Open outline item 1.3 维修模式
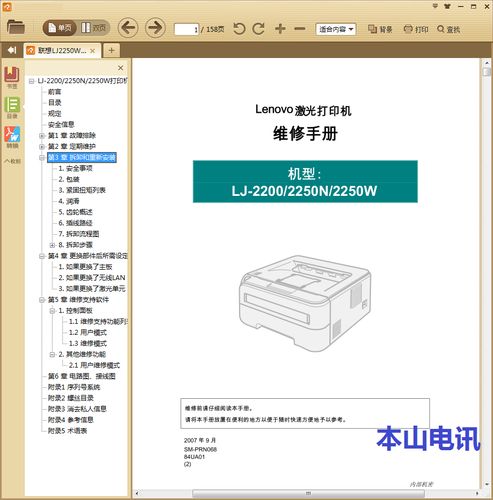This screenshot has width=493, height=500. (x=88, y=343)
